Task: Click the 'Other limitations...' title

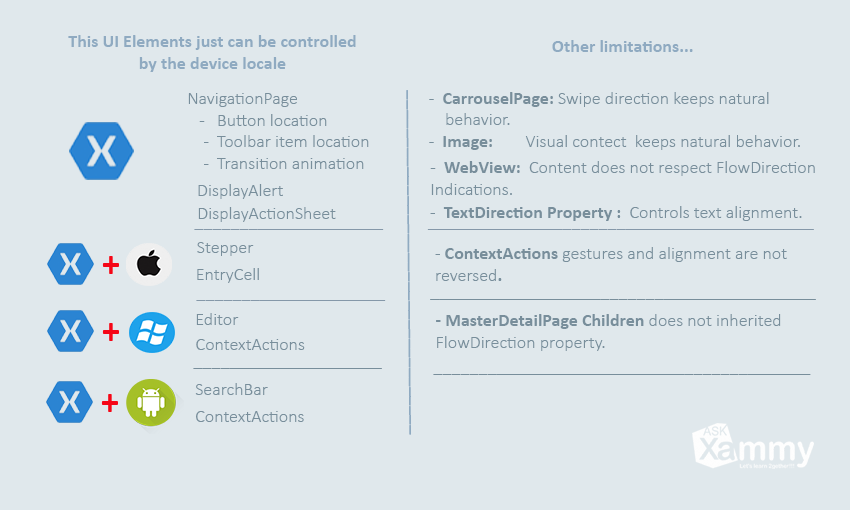Action: 622,47
